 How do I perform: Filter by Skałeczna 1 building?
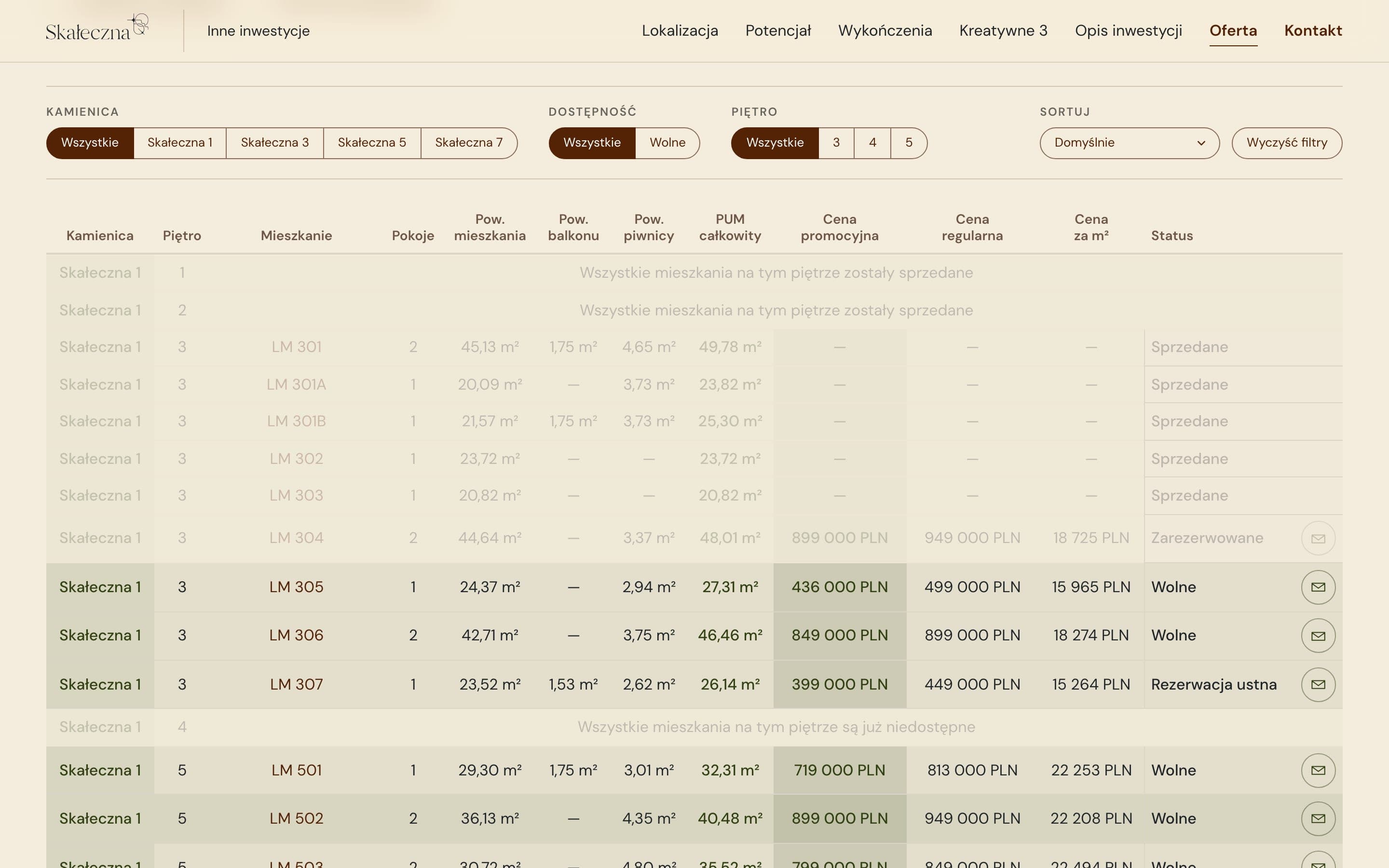tap(179, 142)
